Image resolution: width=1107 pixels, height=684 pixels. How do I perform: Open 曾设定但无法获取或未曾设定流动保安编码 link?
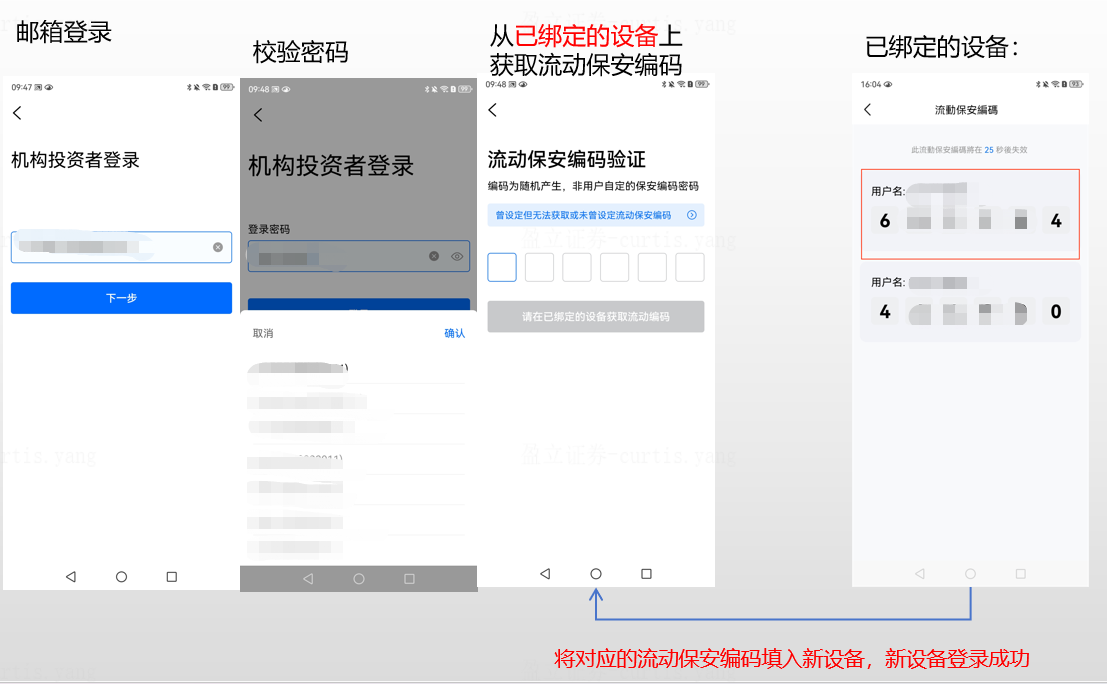coord(584,215)
